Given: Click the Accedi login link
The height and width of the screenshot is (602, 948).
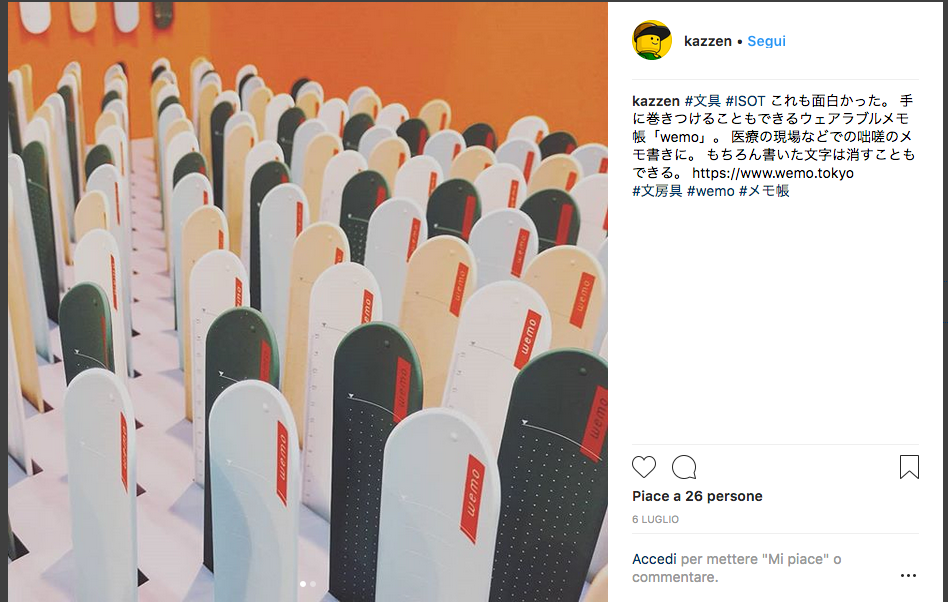Looking at the screenshot, I should 654,559.
